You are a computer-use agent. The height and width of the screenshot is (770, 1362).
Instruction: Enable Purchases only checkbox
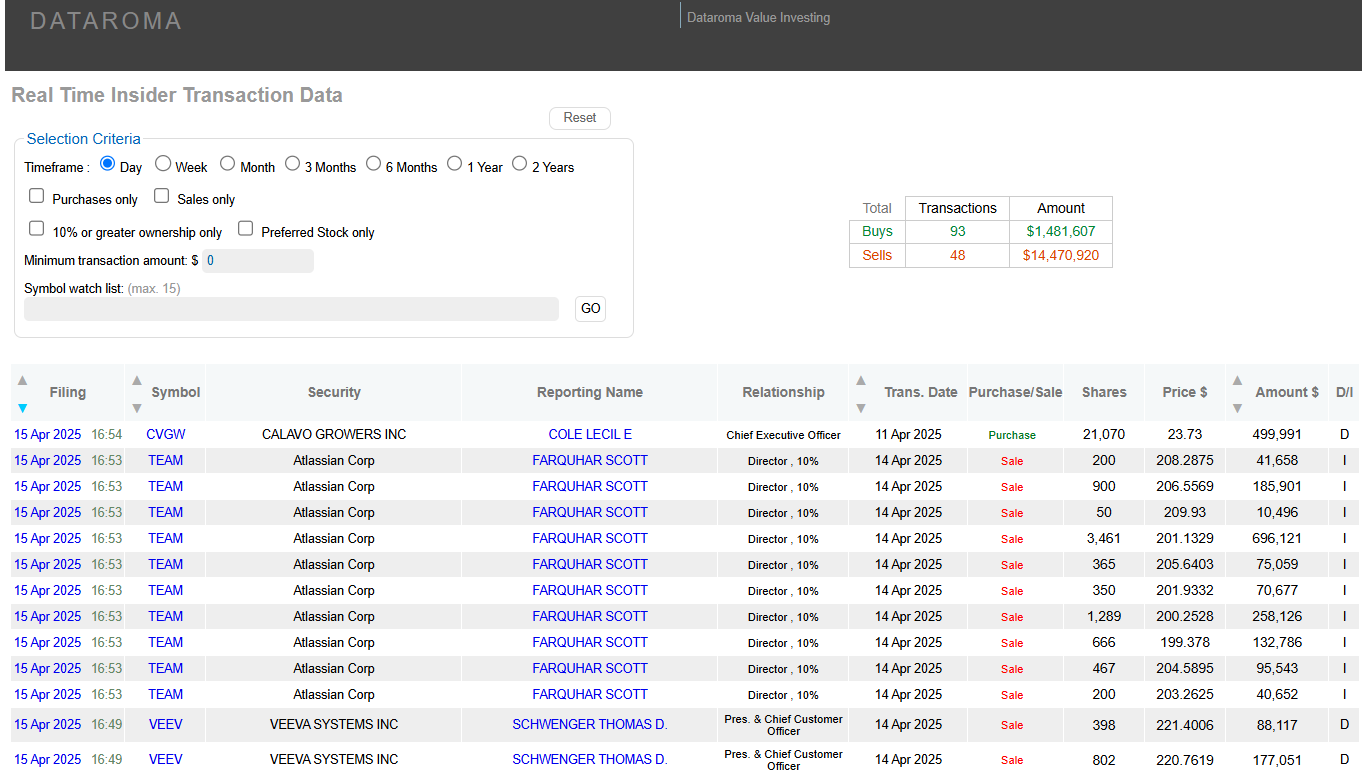click(37, 196)
